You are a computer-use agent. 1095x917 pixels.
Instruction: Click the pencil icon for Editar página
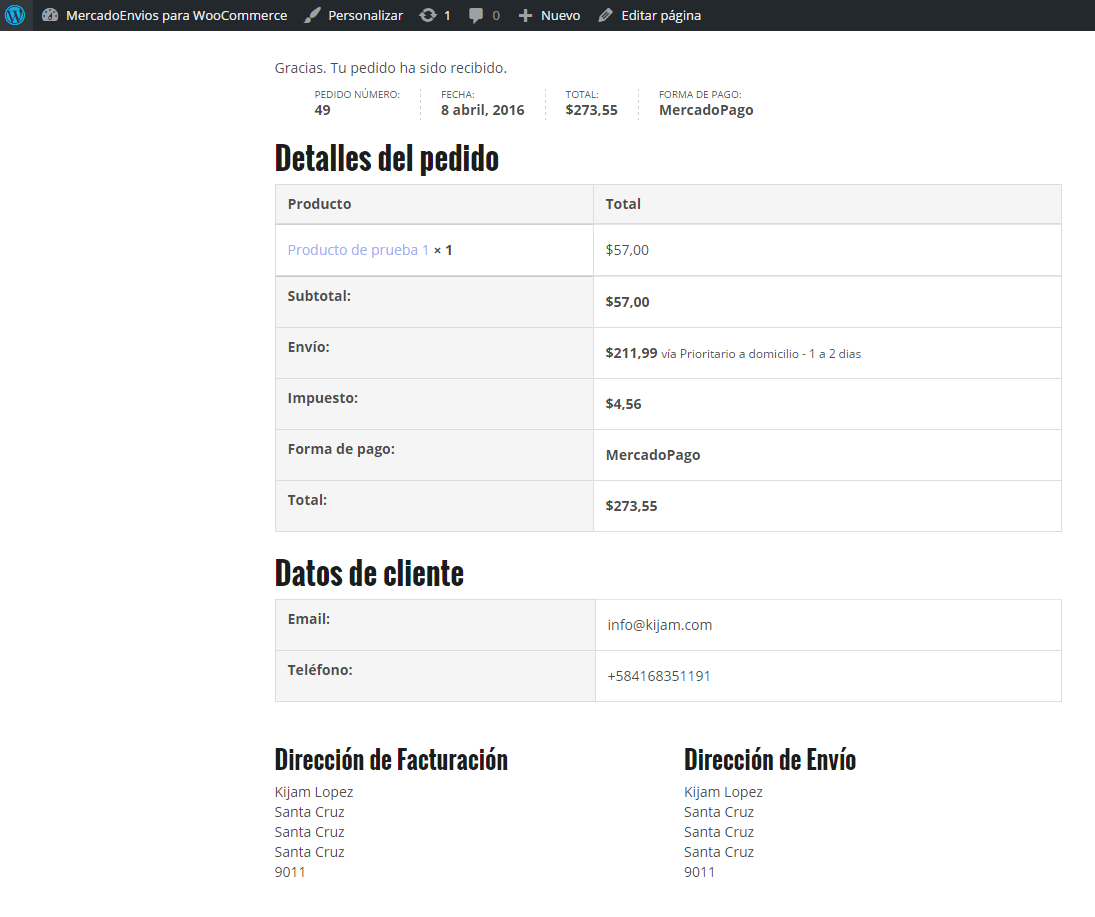[x=605, y=15]
